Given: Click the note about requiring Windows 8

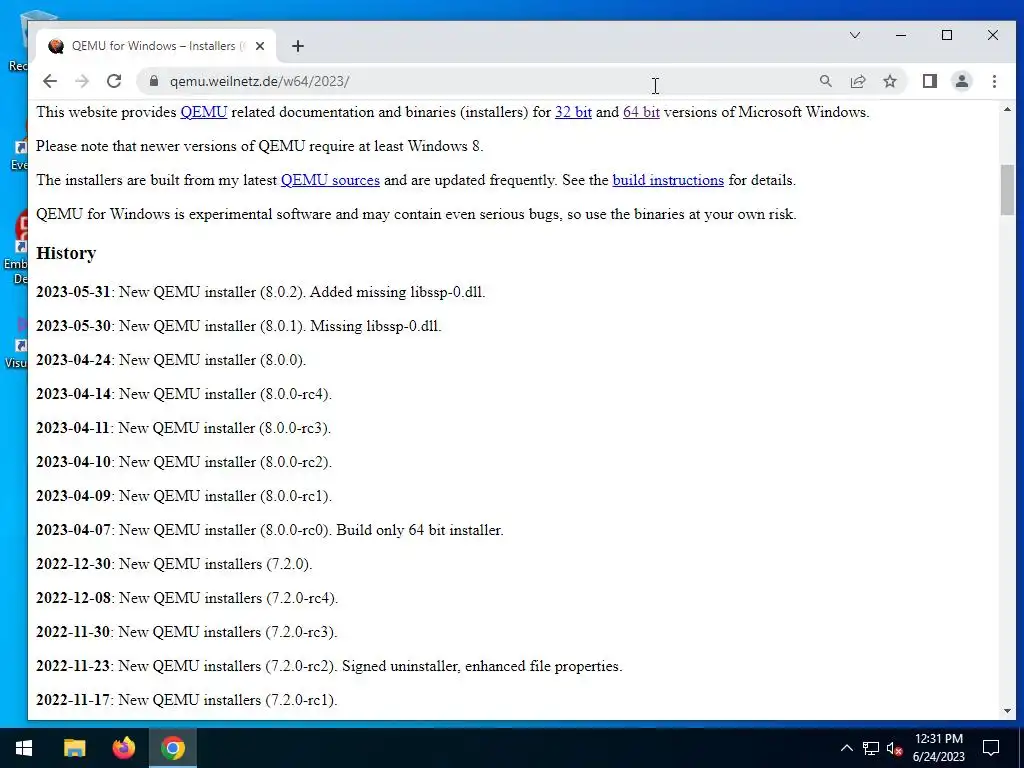Looking at the screenshot, I should tap(260, 146).
